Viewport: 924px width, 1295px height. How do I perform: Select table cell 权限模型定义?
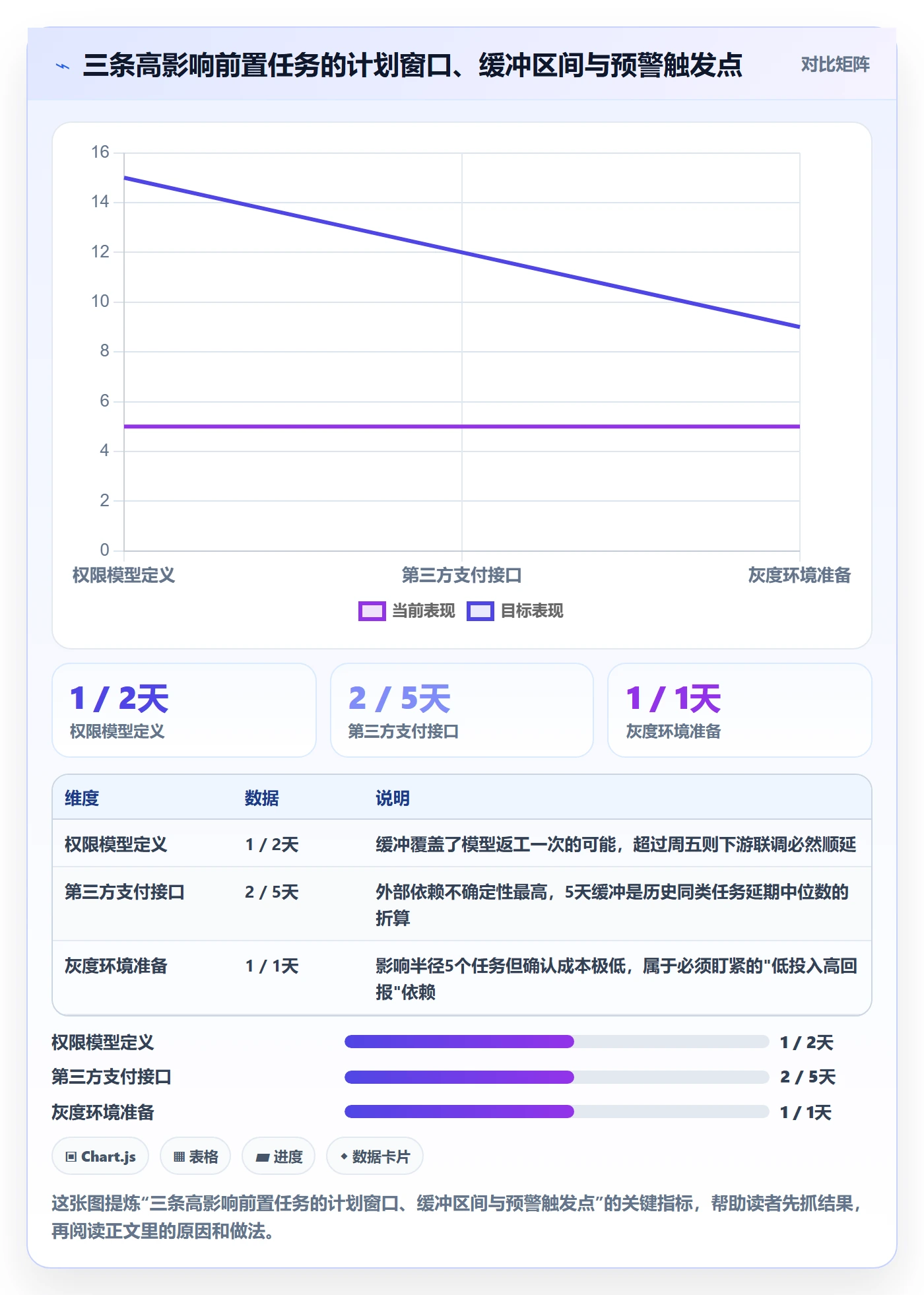pyautogui.click(x=116, y=845)
